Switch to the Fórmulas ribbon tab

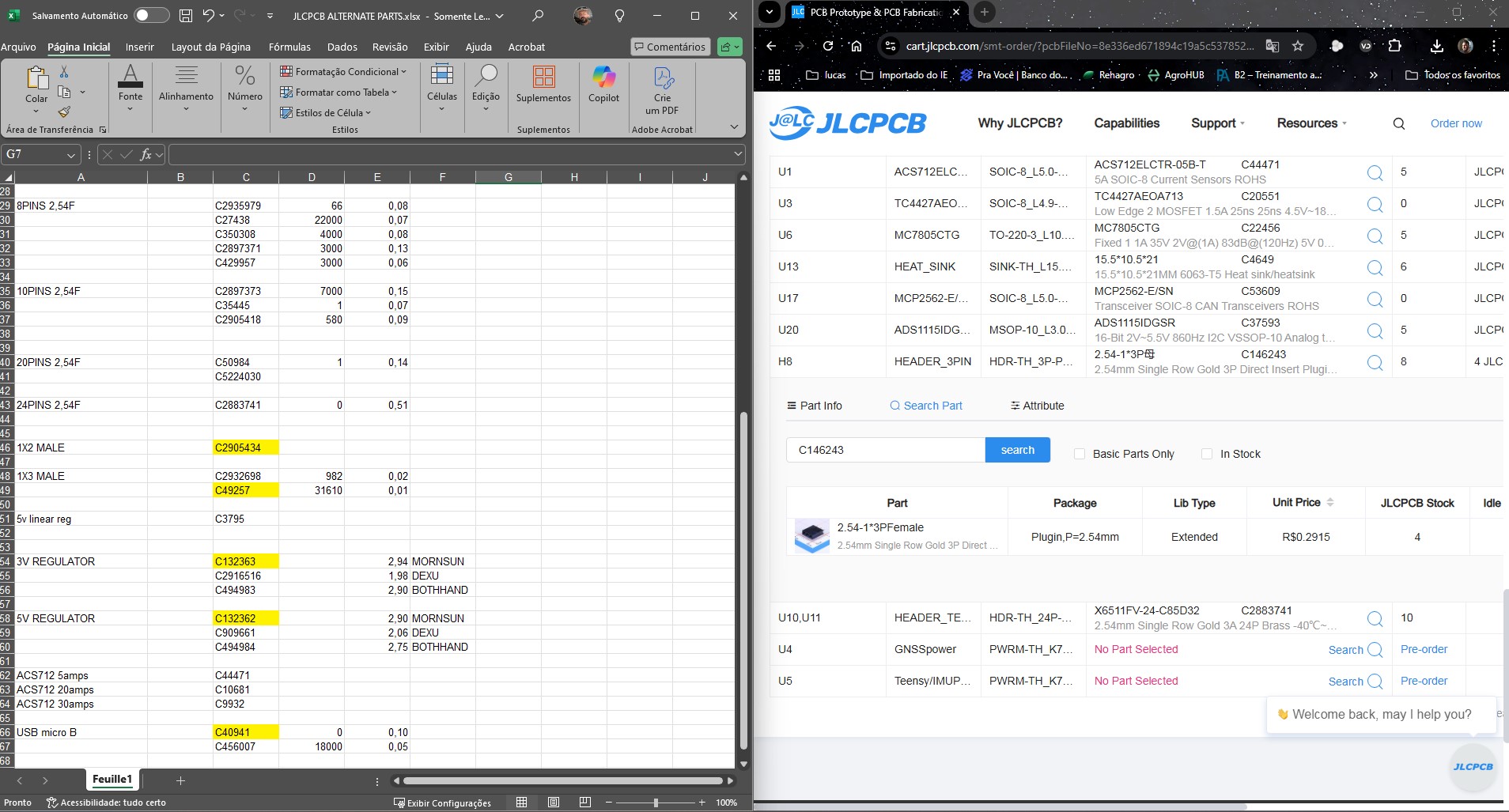click(289, 47)
